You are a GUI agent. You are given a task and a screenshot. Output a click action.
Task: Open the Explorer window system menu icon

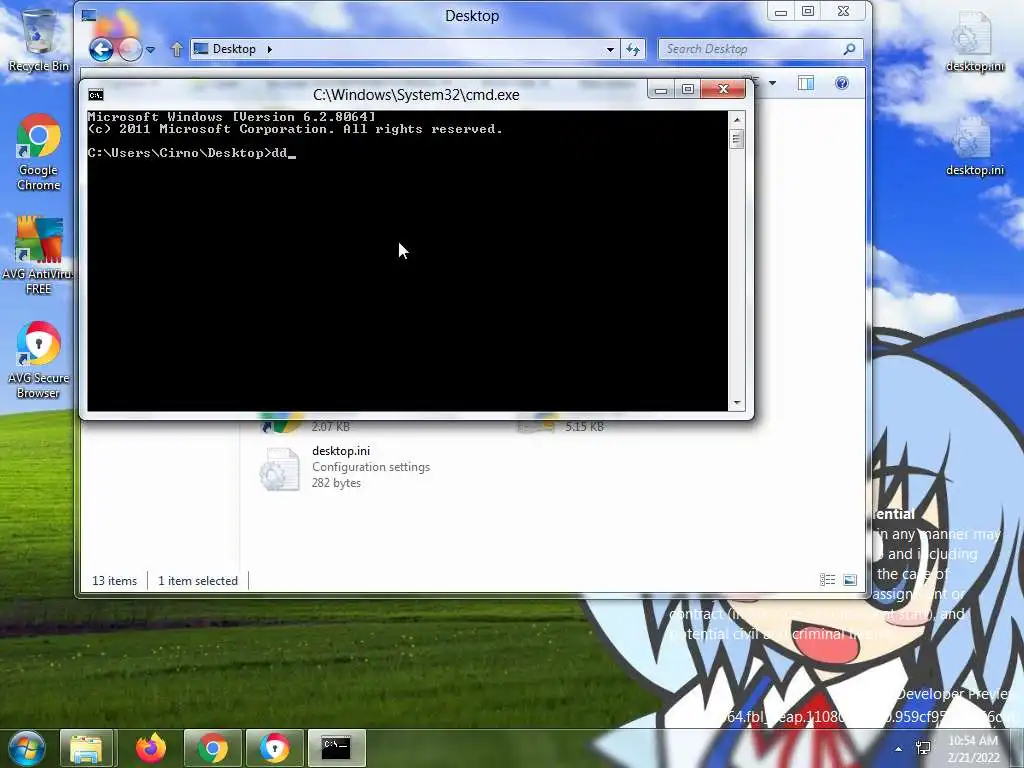tap(89, 16)
